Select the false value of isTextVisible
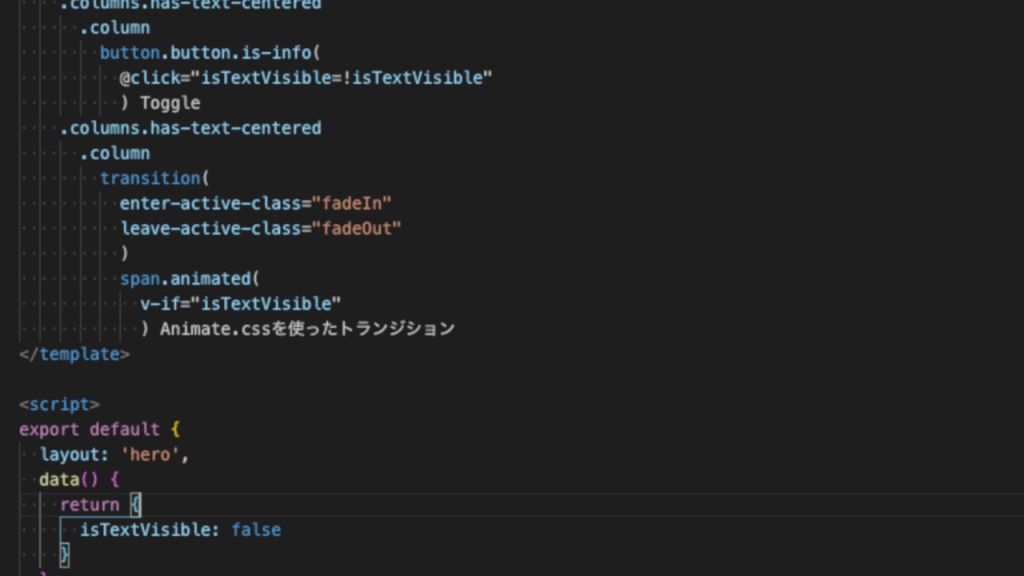This screenshot has width=1024, height=576. pyautogui.click(x=255, y=529)
